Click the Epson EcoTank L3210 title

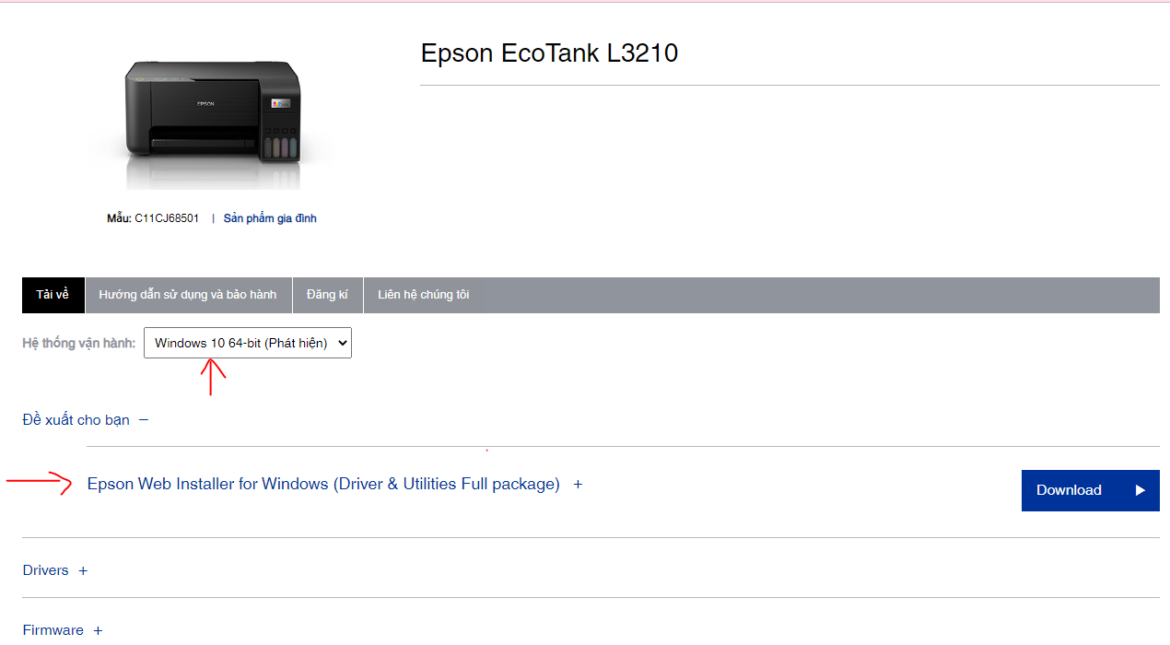[549, 53]
